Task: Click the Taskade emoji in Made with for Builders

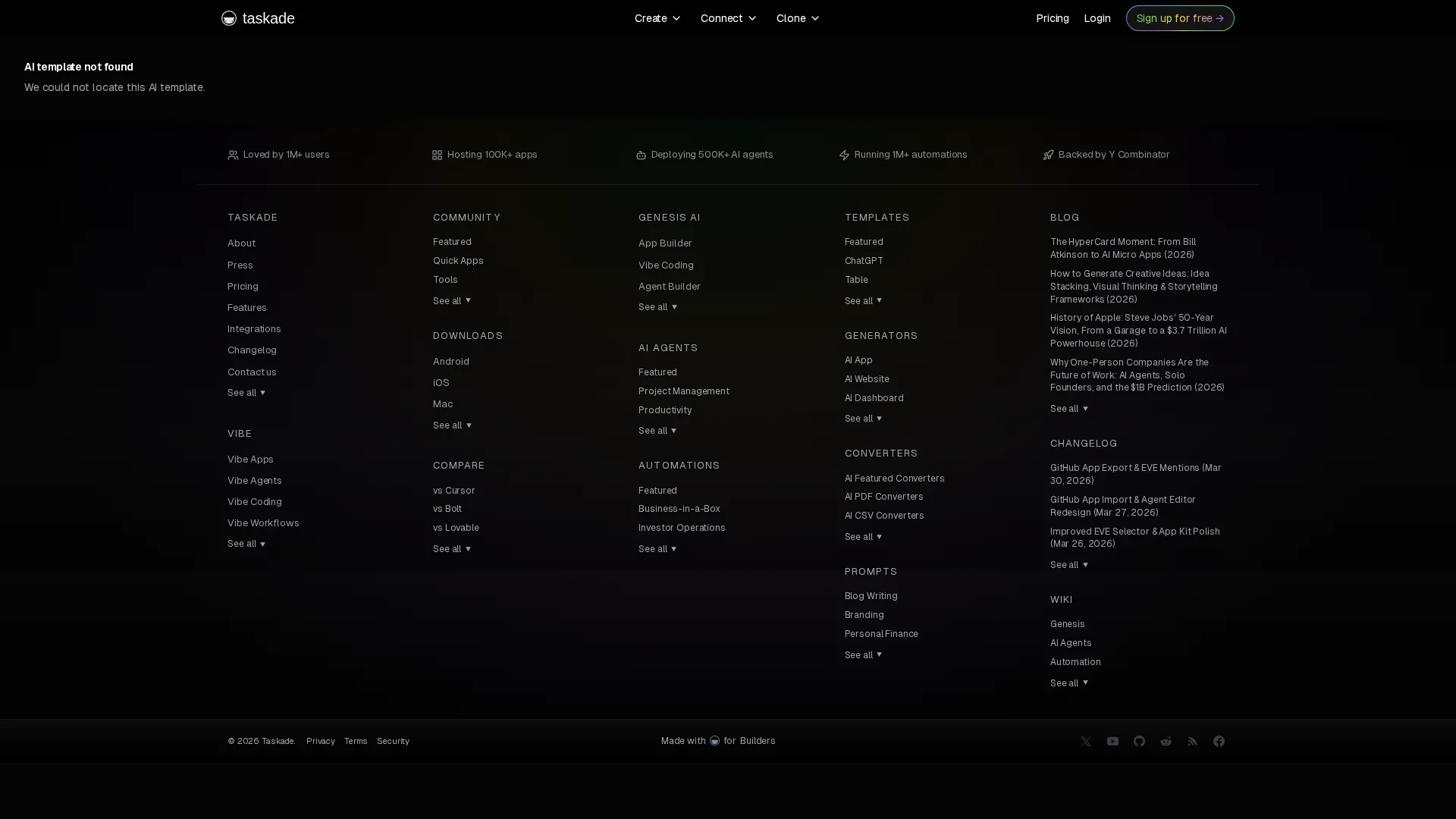Action: [x=714, y=741]
